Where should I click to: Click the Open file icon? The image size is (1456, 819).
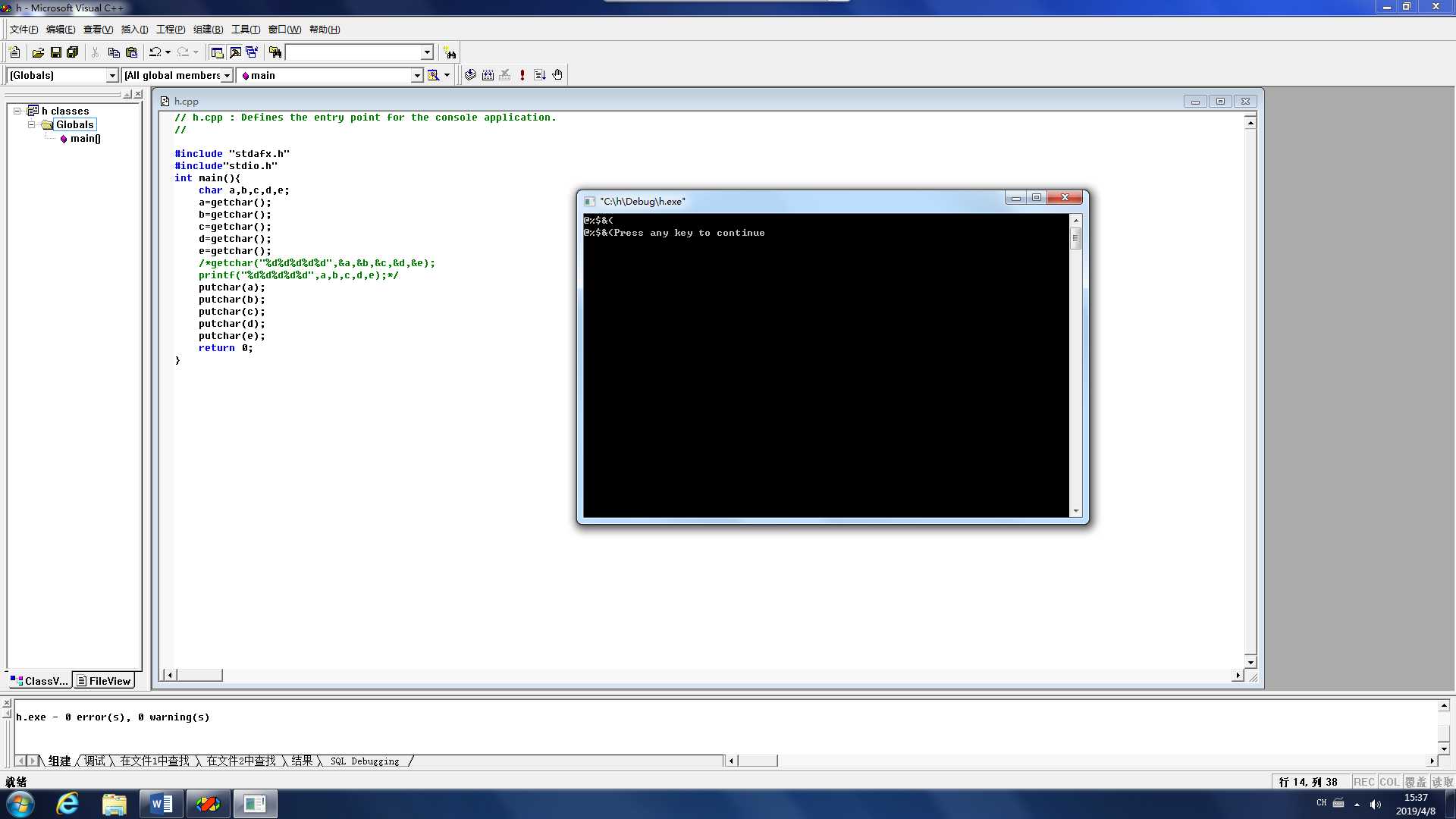coord(38,52)
